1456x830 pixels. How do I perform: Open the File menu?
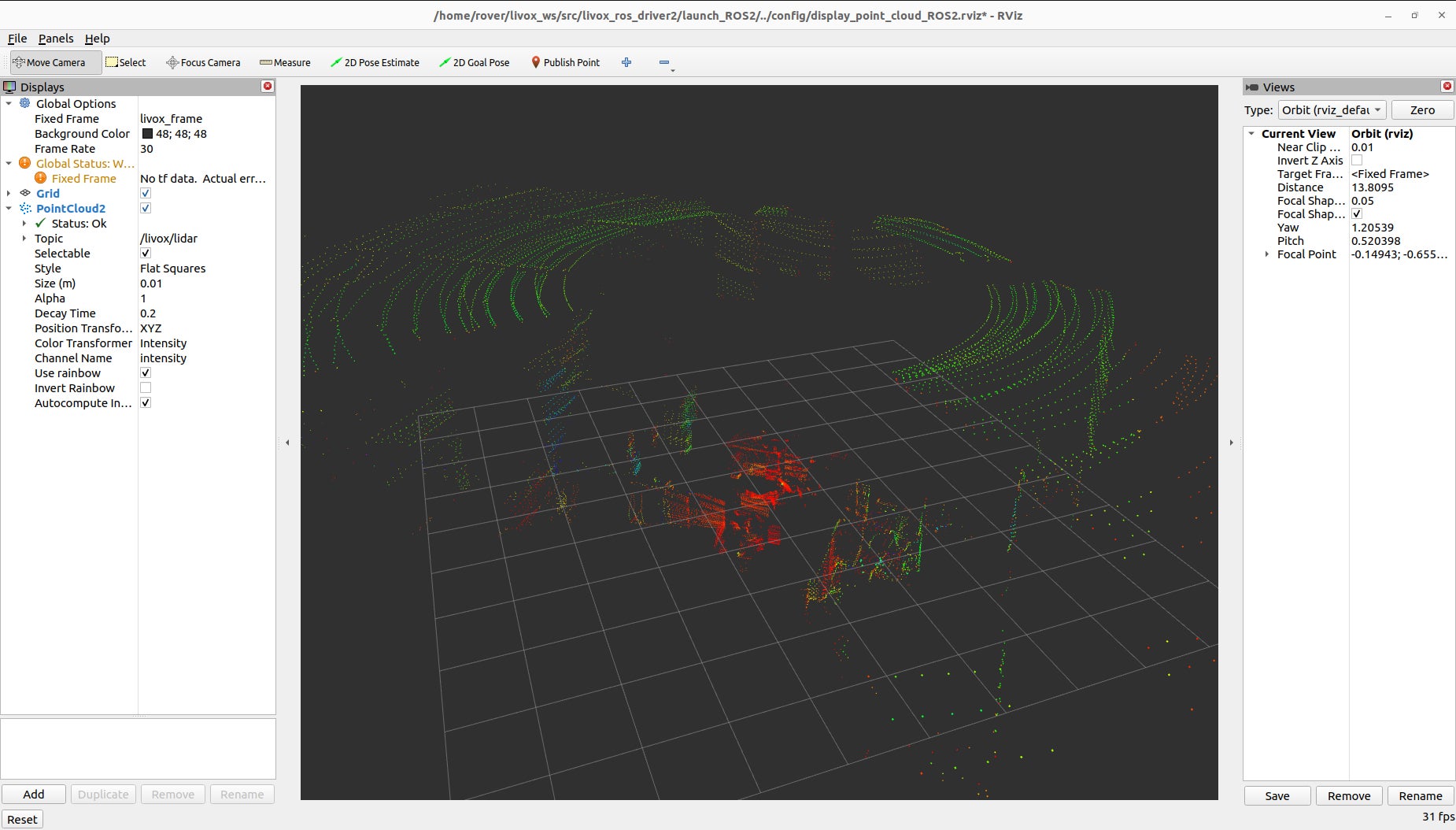17,39
